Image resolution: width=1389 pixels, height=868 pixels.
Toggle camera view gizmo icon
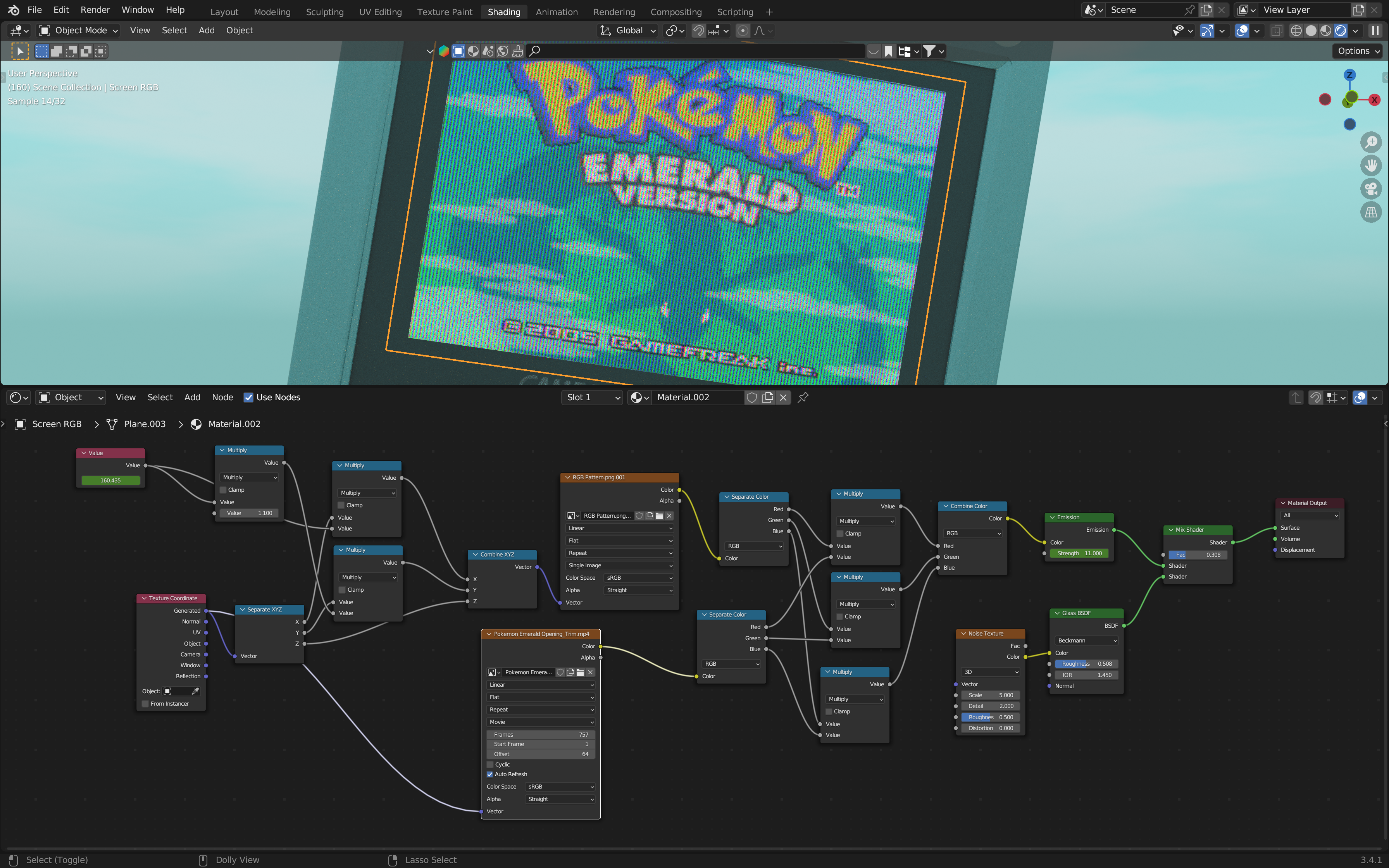tap(1371, 188)
